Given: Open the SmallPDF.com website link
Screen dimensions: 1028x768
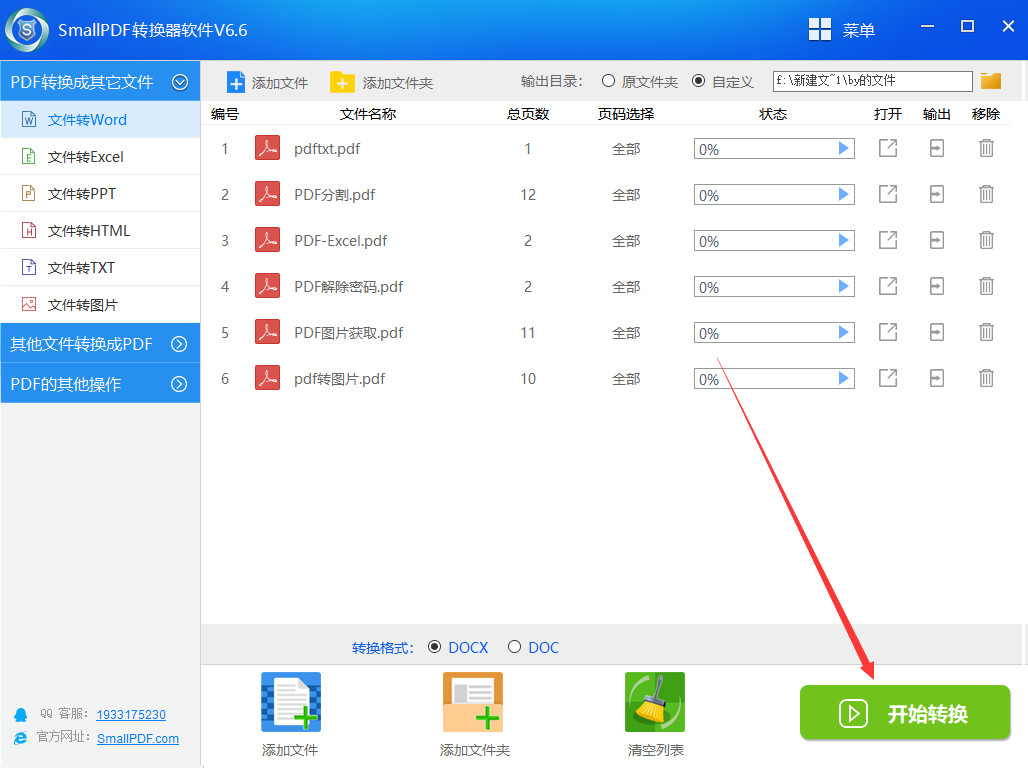Looking at the screenshot, I should pyautogui.click(x=138, y=738).
